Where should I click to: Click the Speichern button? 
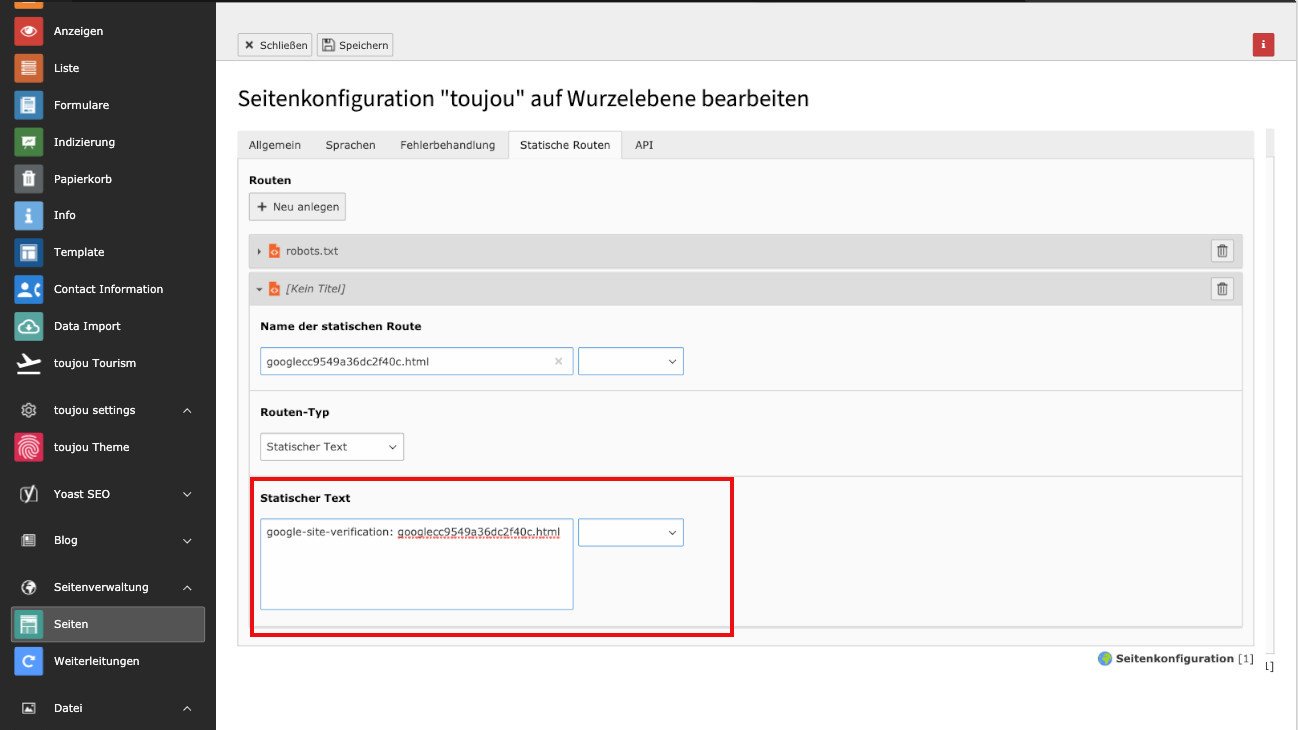pyautogui.click(x=355, y=45)
